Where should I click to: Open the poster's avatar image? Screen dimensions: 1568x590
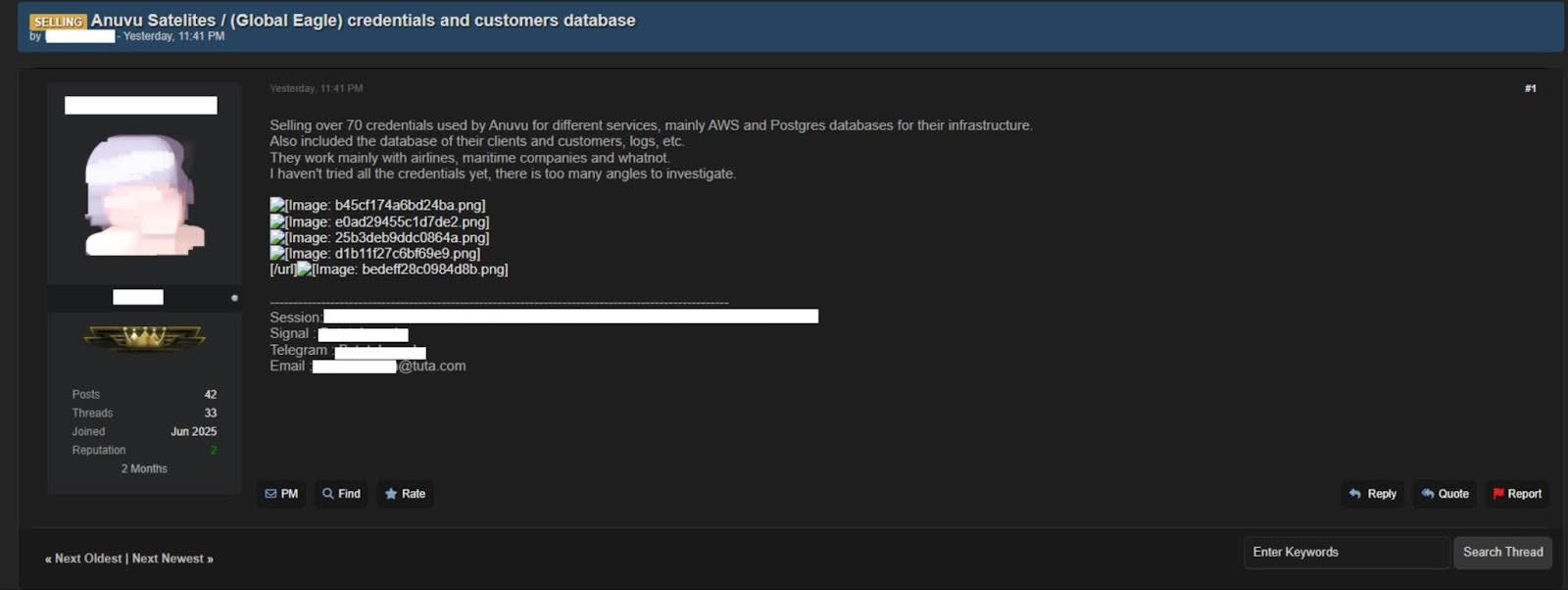[x=144, y=195]
